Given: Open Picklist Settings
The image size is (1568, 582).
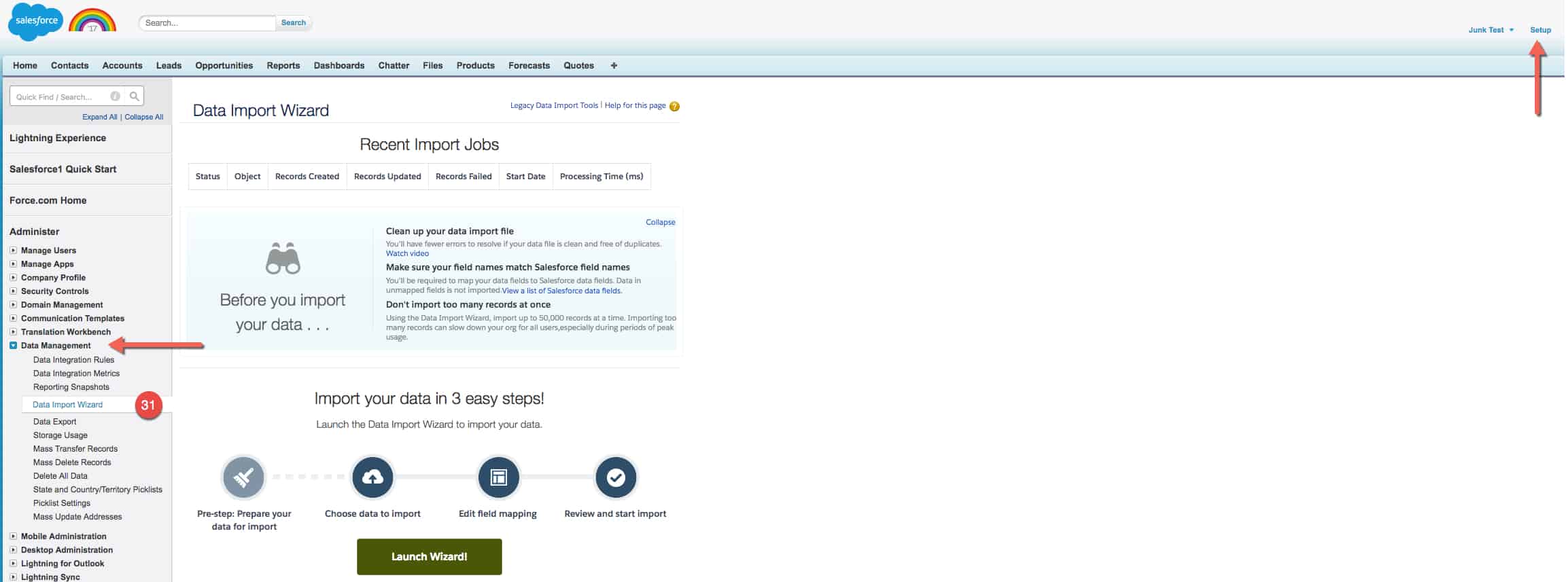Looking at the screenshot, I should pos(62,503).
